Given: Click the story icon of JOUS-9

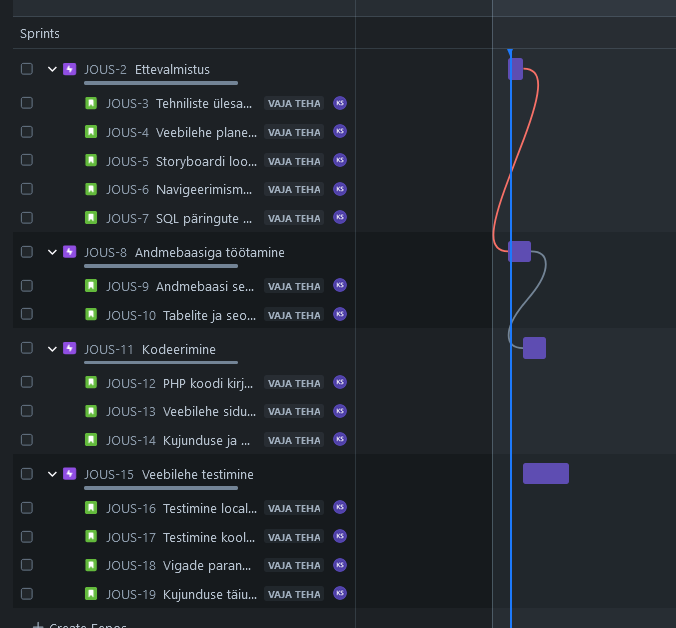Looking at the screenshot, I should click(91, 286).
